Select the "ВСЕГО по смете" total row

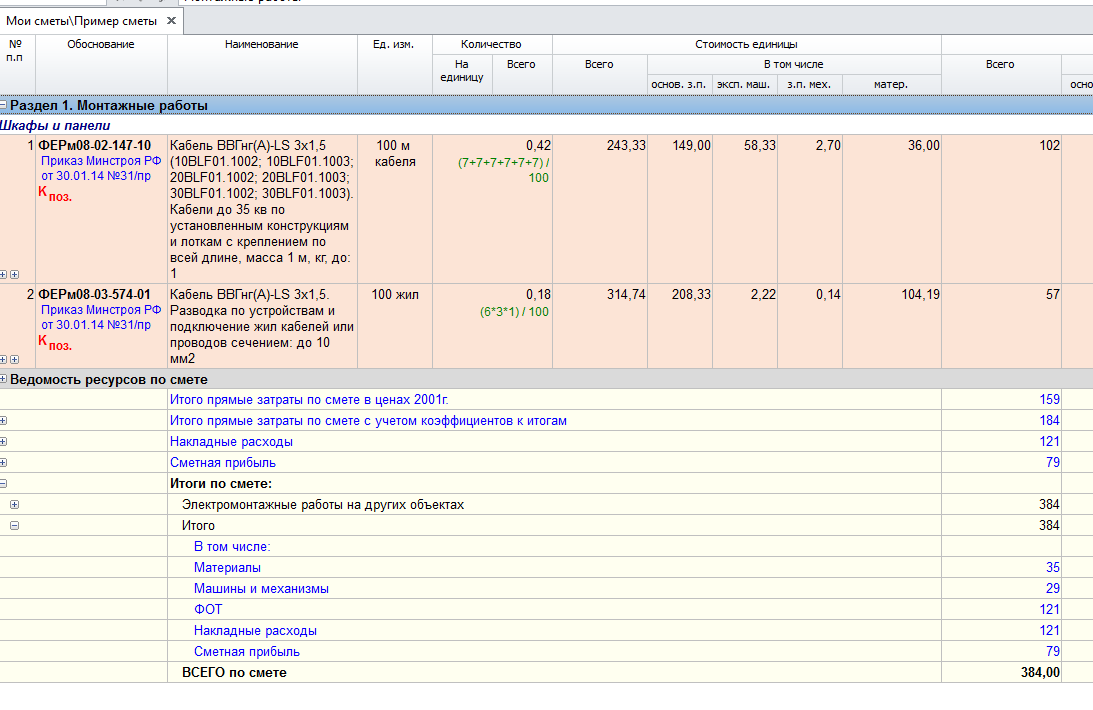[x=234, y=673]
